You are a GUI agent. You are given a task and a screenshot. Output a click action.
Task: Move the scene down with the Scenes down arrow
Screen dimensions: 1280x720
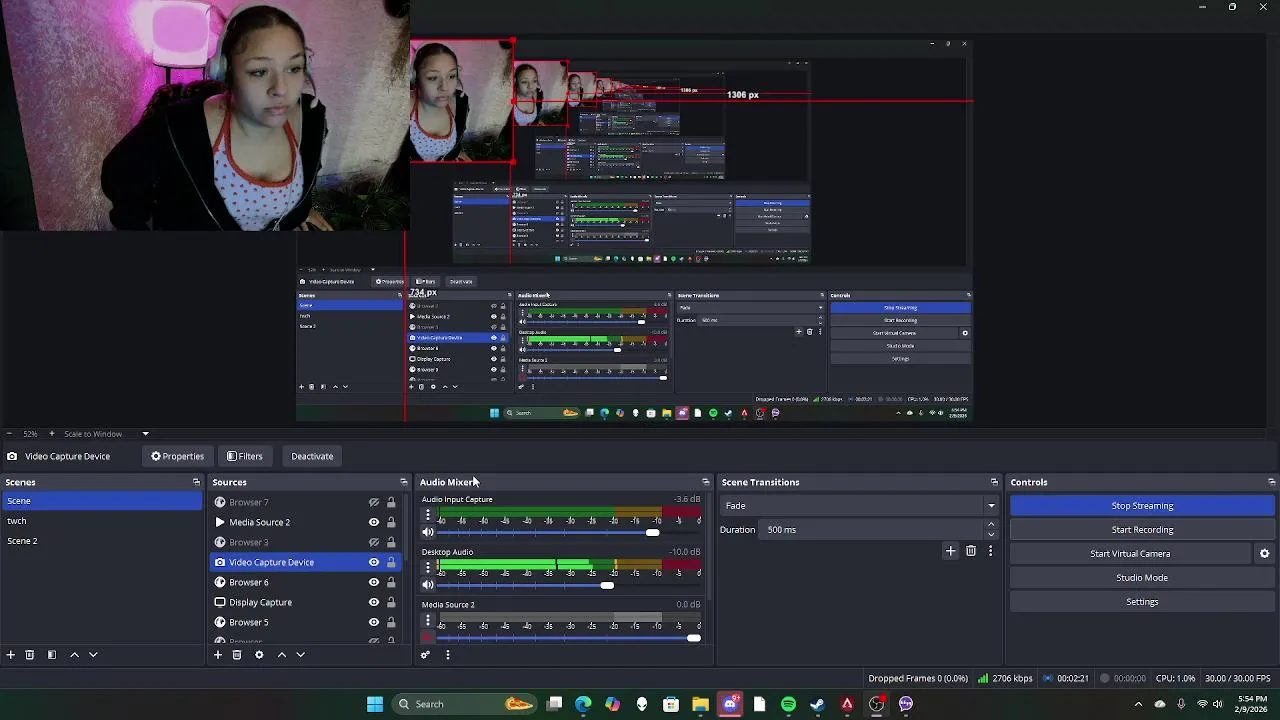pyautogui.click(x=93, y=655)
